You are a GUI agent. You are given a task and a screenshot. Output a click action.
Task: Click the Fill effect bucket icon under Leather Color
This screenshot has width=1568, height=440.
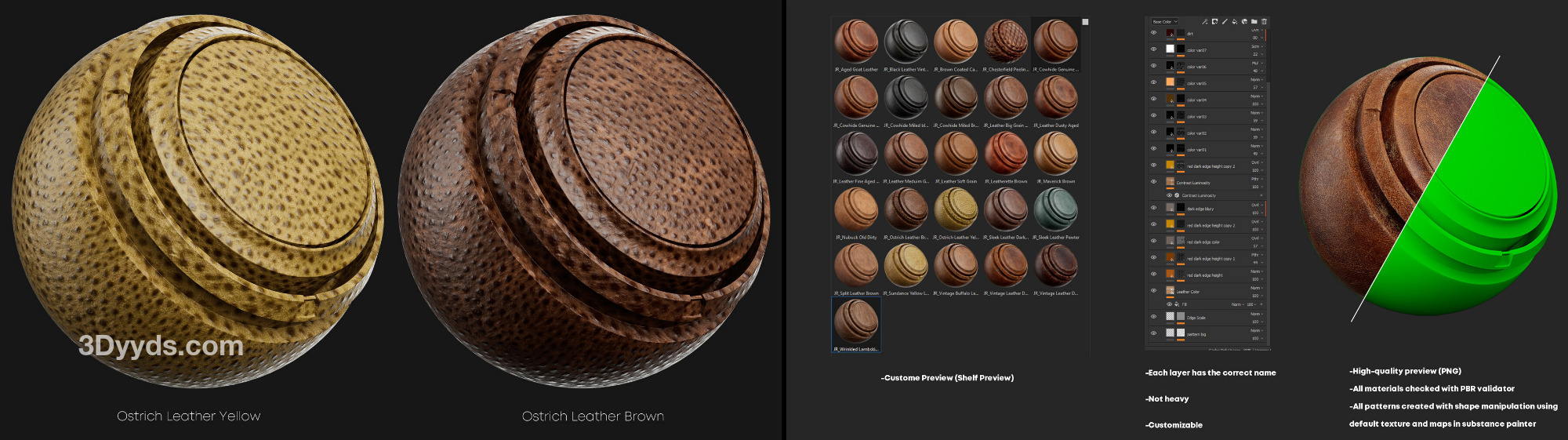click(1177, 304)
